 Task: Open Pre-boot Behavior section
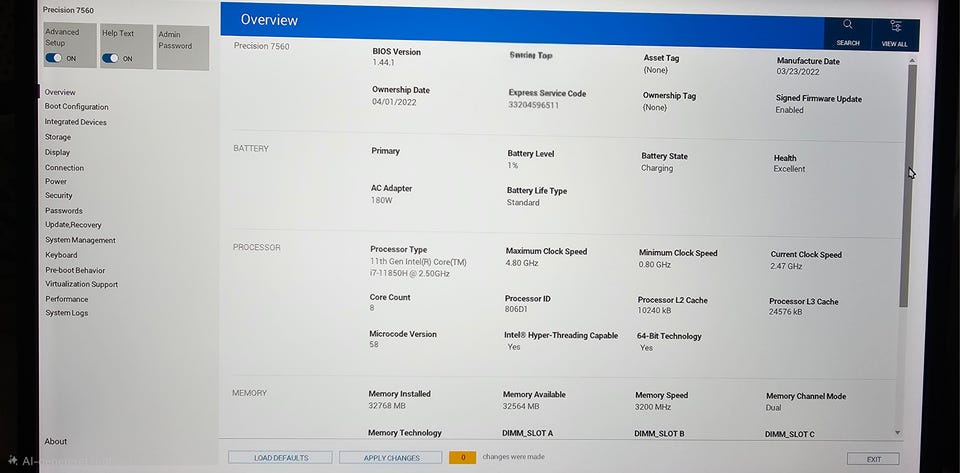pos(75,270)
